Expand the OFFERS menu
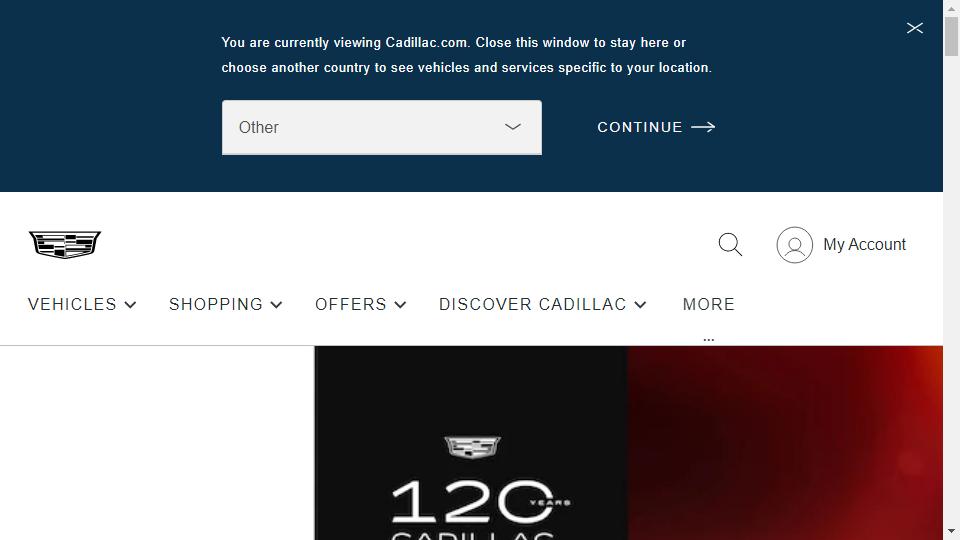 pyautogui.click(x=361, y=304)
